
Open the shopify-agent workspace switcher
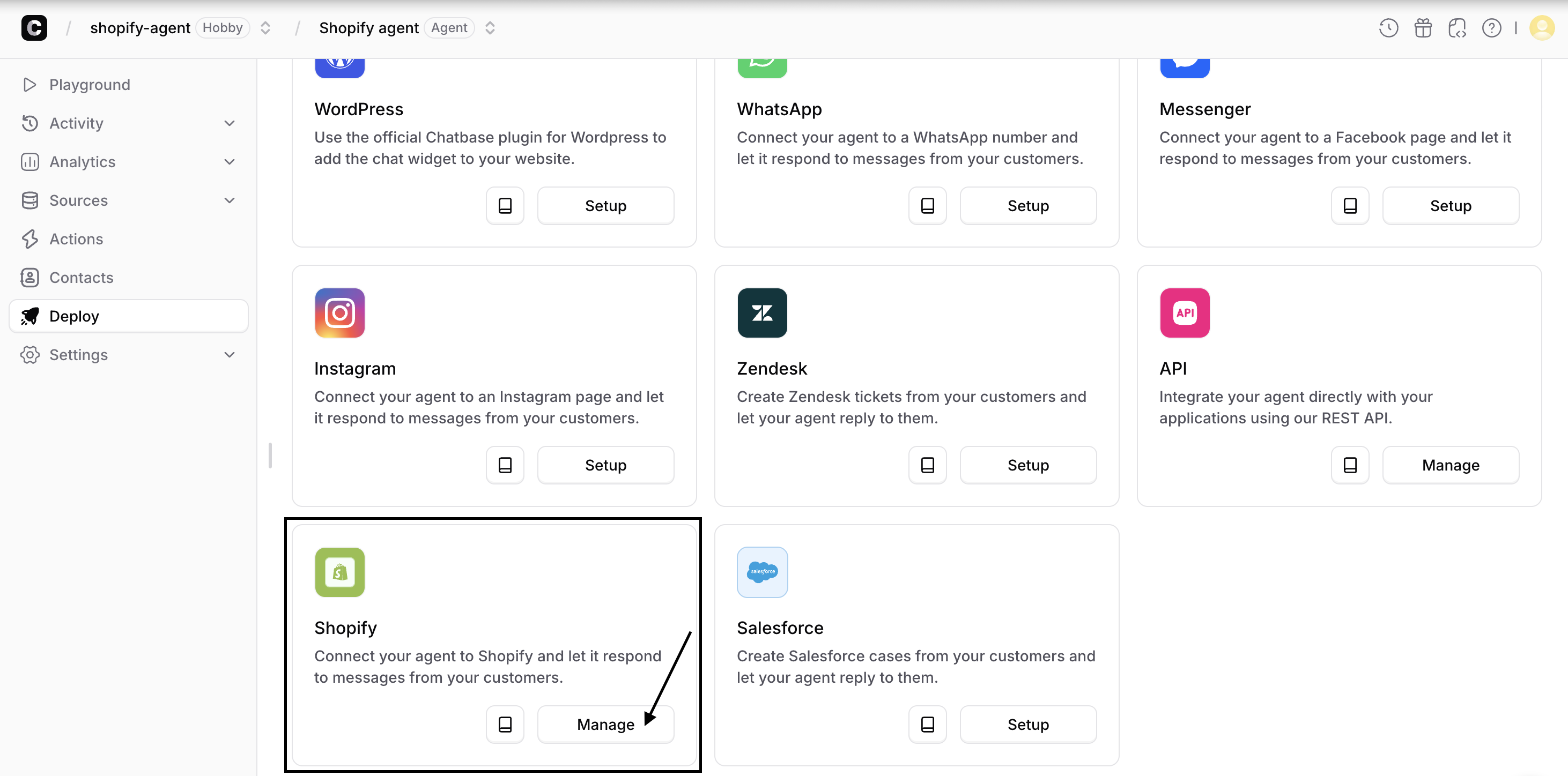tap(265, 28)
